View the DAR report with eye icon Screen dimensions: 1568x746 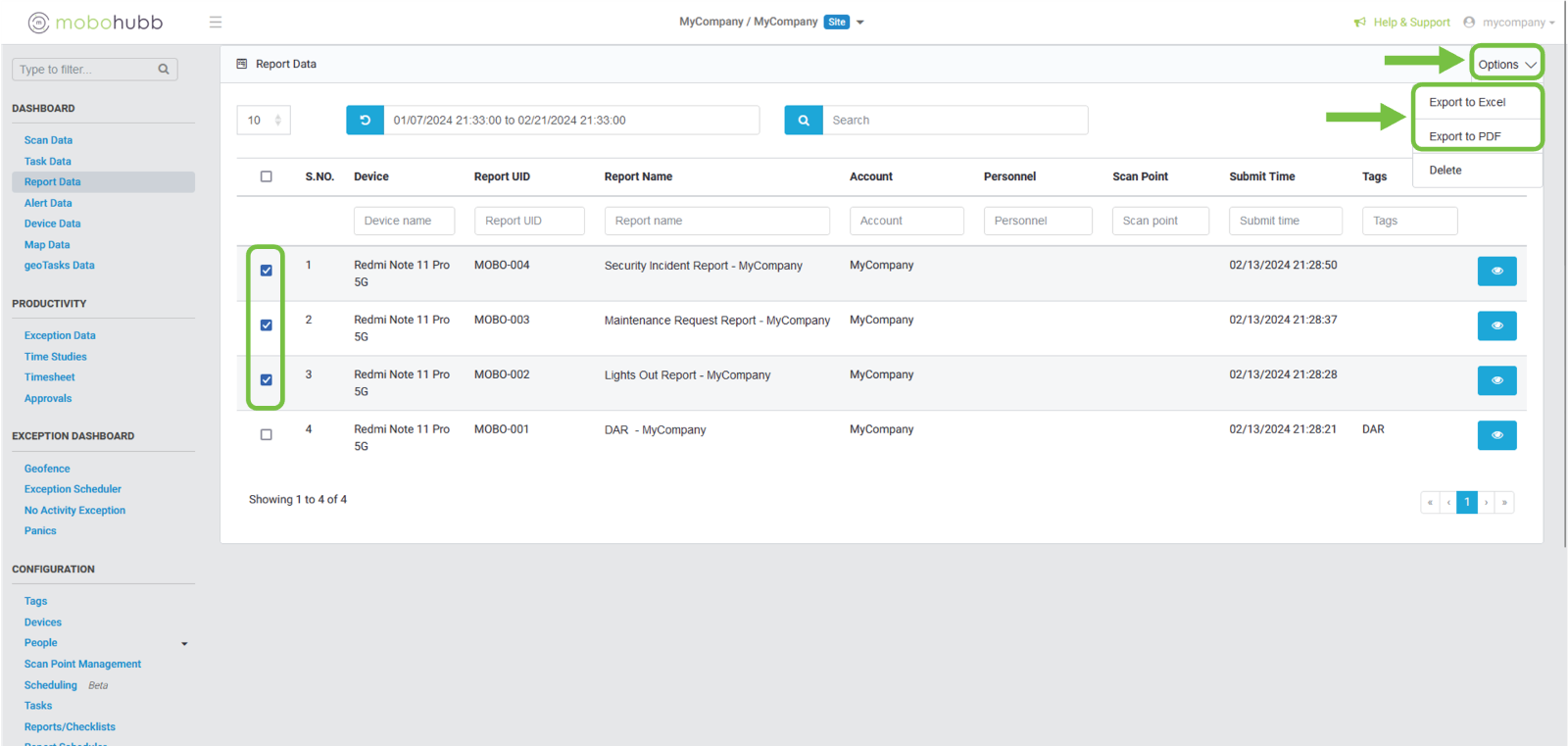(x=1496, y=435)
